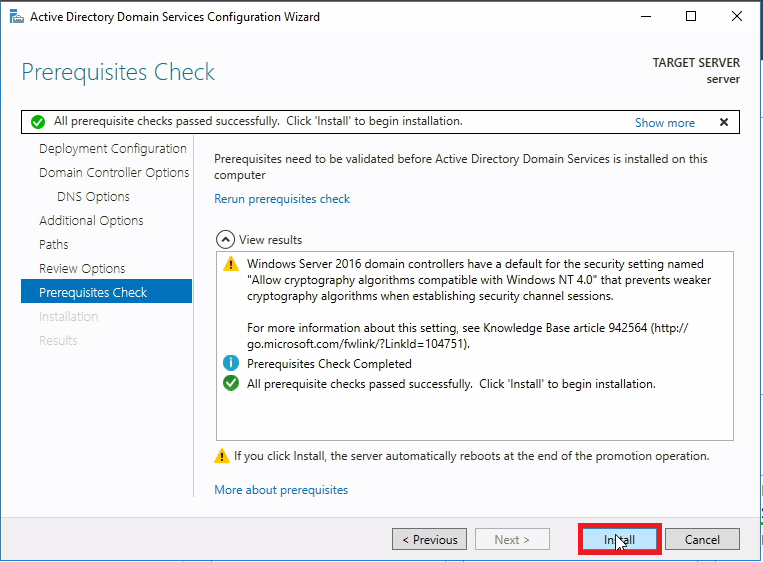Image resolution: width=763 pixels, height=562 pixels.
Task: Dismiss the notification bar with X
Action: pos(723,122)
